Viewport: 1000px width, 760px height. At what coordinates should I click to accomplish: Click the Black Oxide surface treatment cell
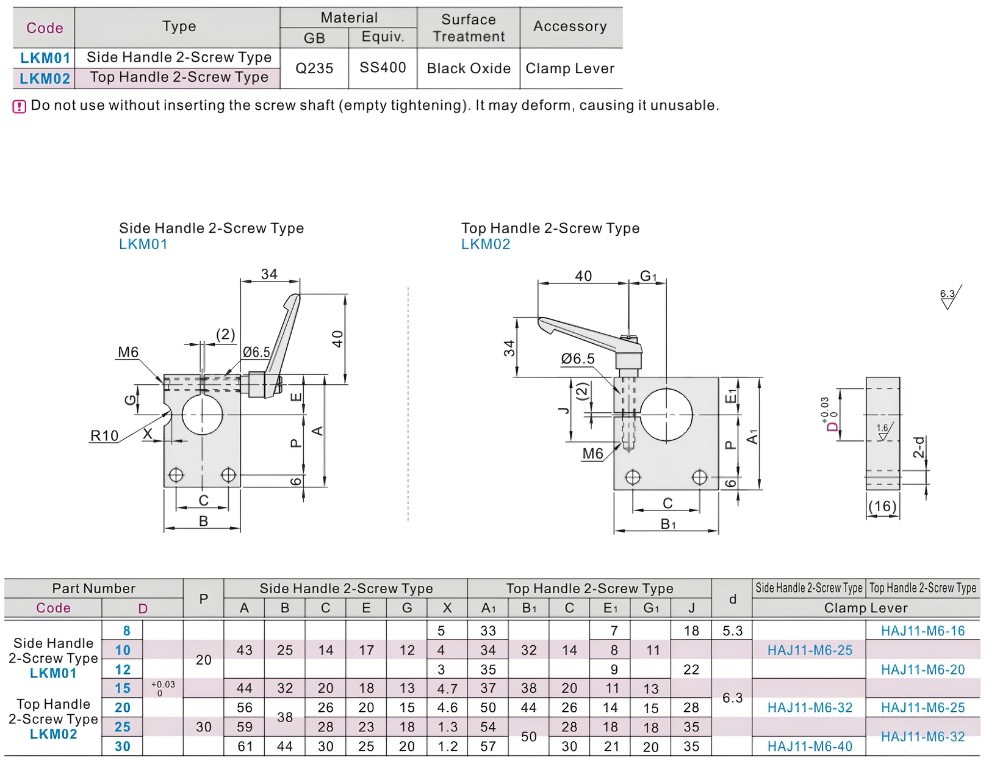(469, 68)
